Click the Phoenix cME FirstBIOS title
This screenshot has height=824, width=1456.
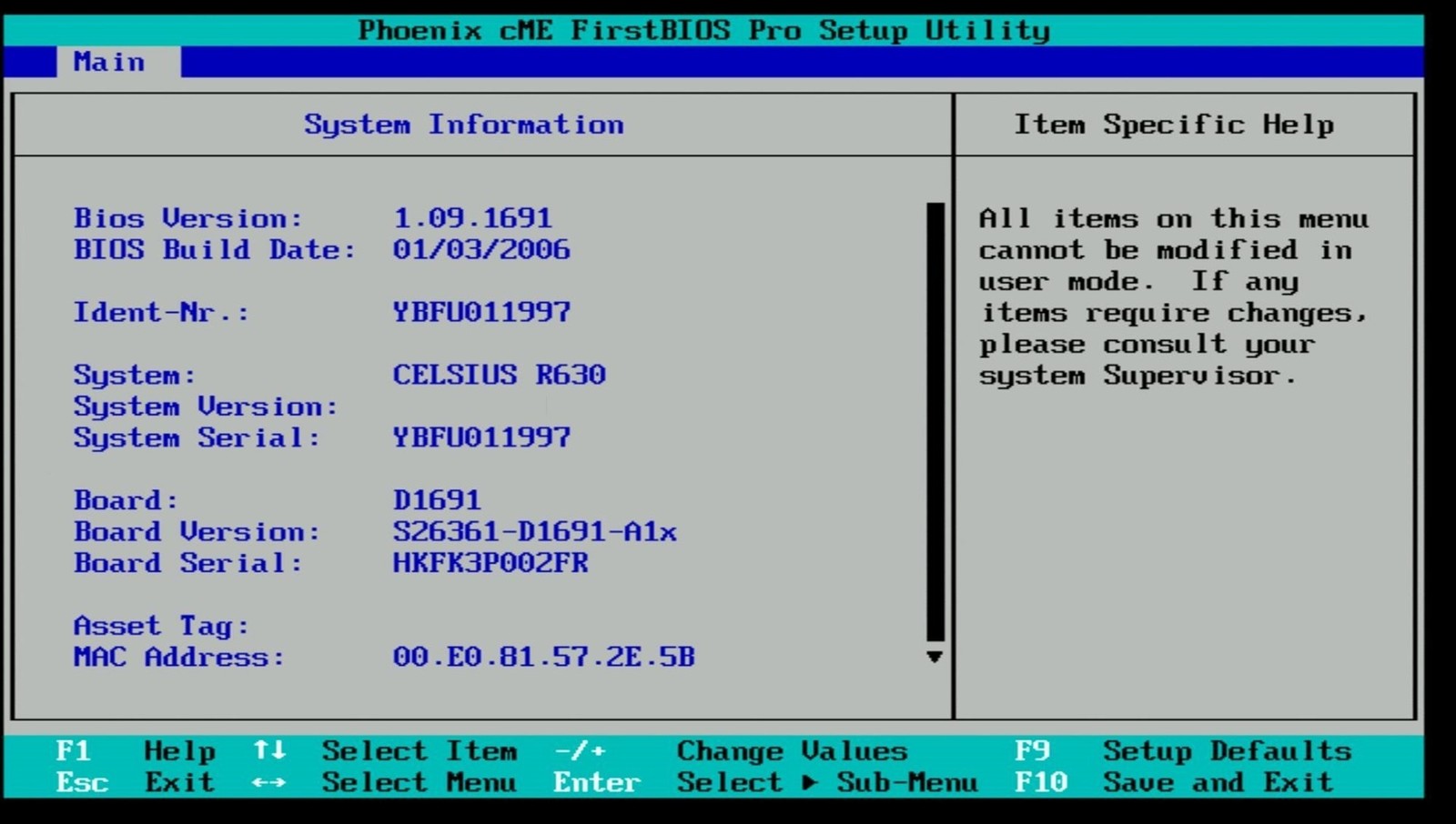pos(704,30)
